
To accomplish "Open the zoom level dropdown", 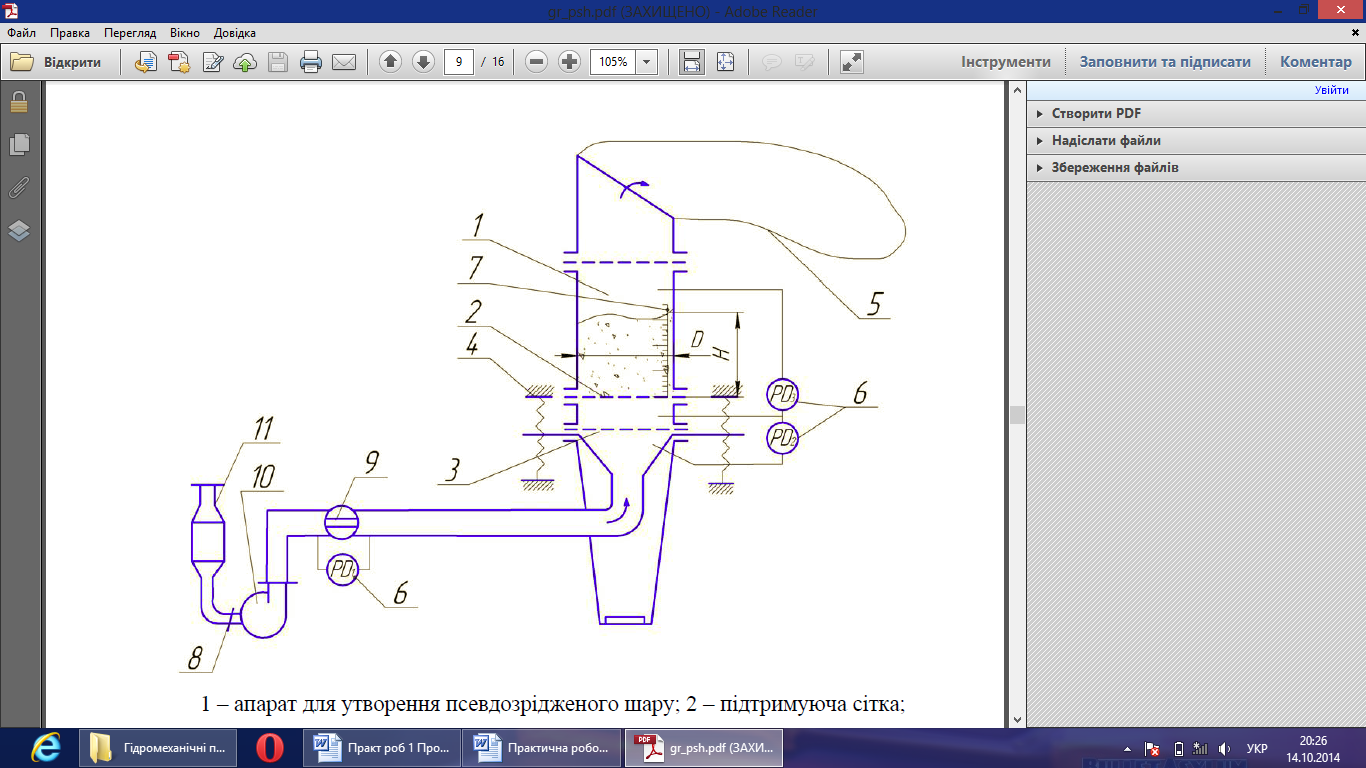I will [x=647, y=62].
